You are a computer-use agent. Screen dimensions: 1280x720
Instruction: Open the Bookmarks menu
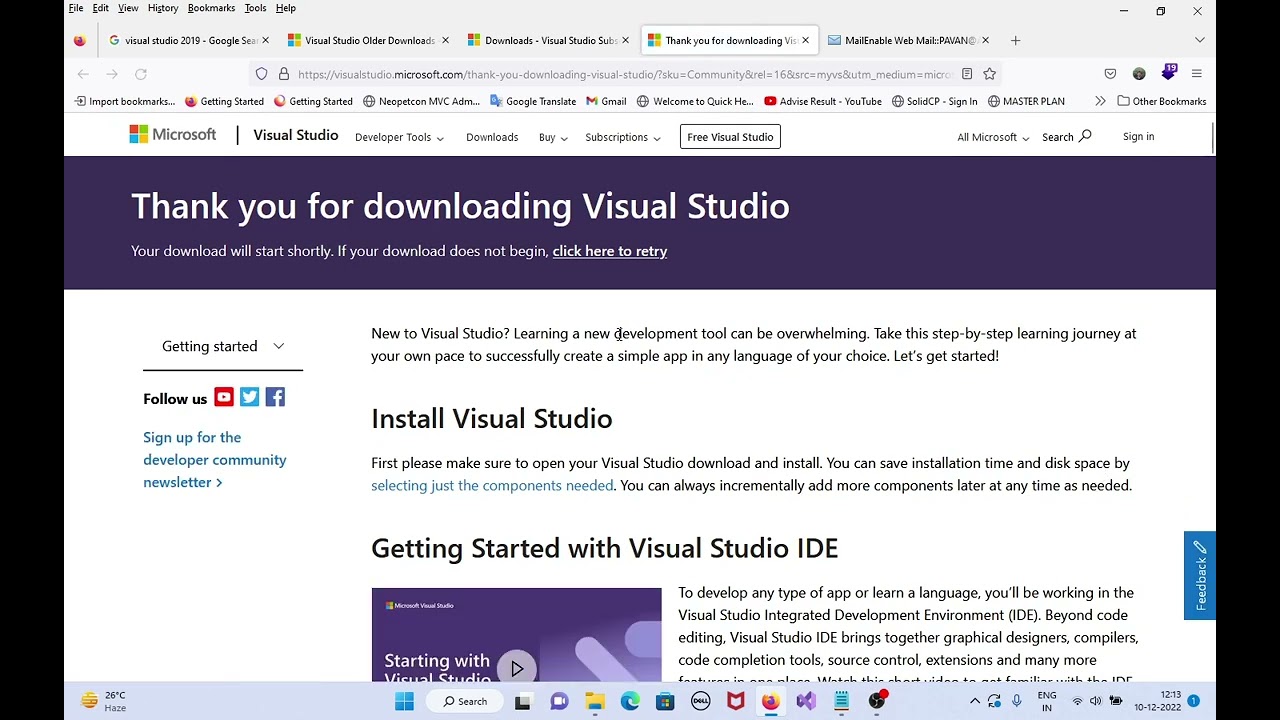(211, 8)
